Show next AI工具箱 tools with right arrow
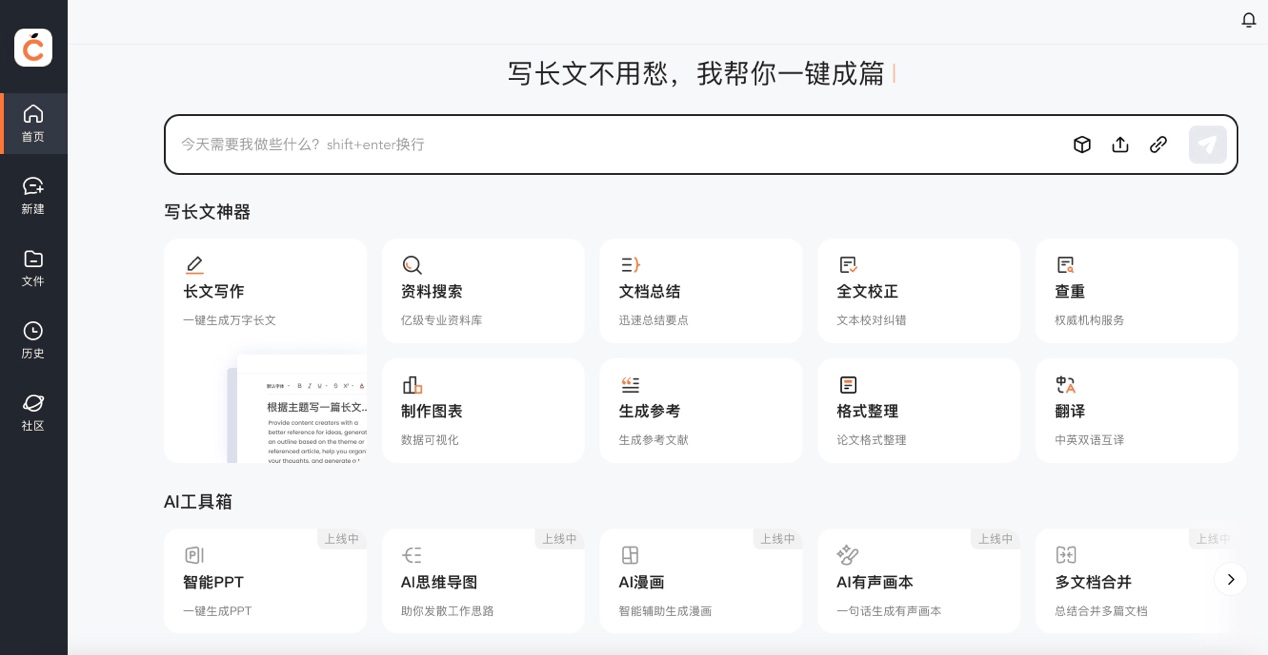This screenshot has height=655, width=1268. point(1231,579)
